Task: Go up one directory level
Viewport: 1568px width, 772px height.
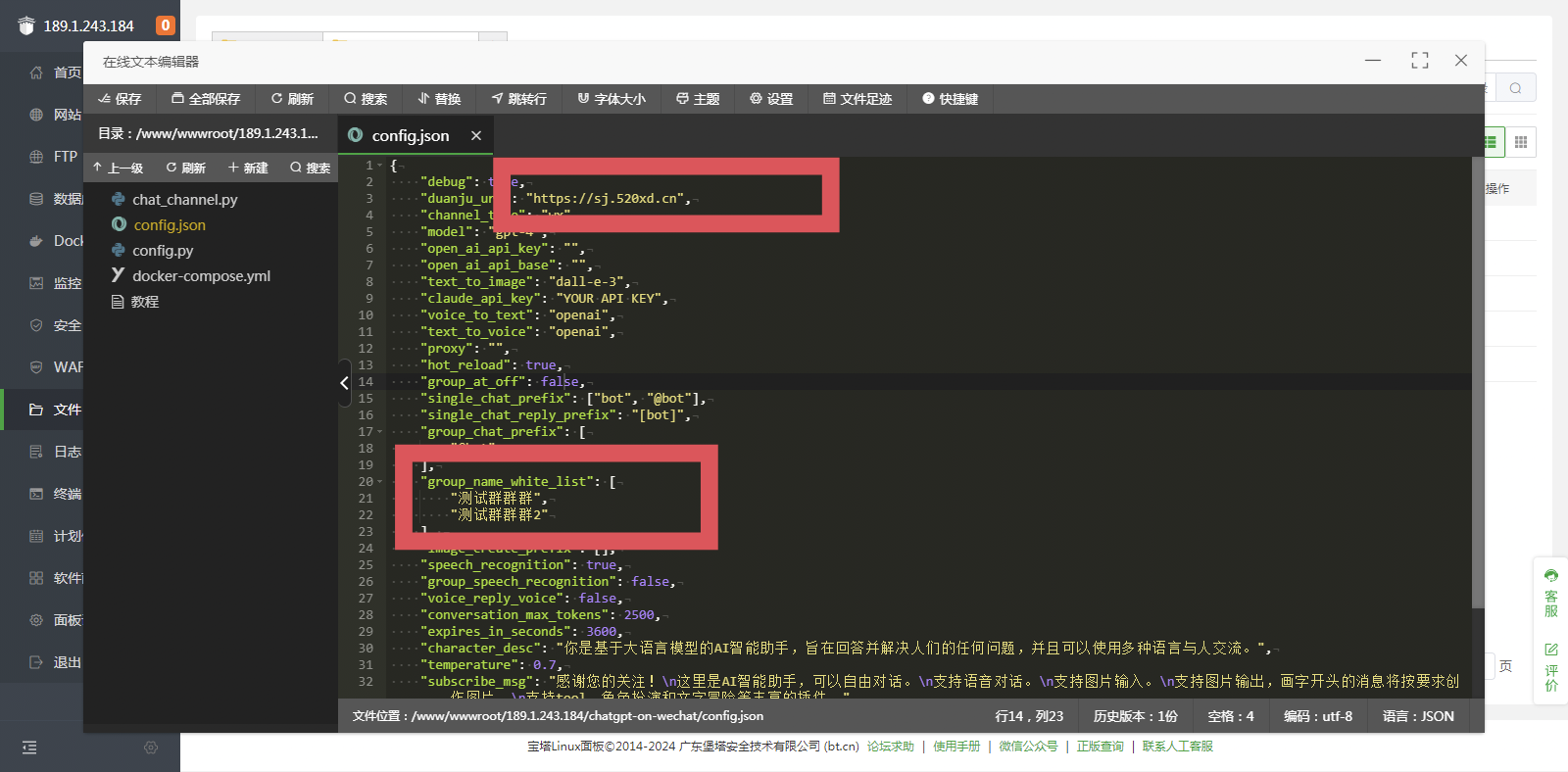Action: 118,168
